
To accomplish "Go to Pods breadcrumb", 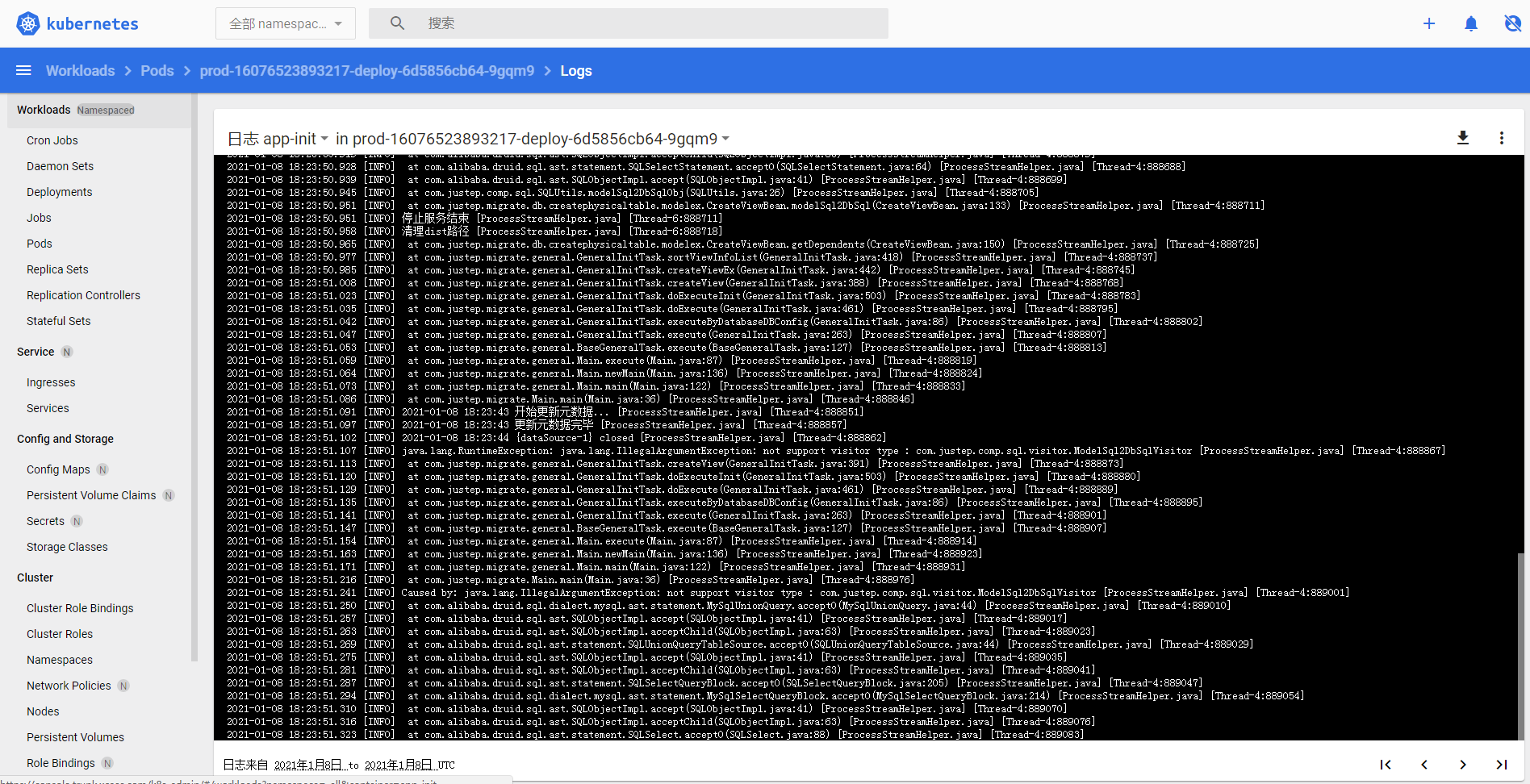I will coord(157,71).
